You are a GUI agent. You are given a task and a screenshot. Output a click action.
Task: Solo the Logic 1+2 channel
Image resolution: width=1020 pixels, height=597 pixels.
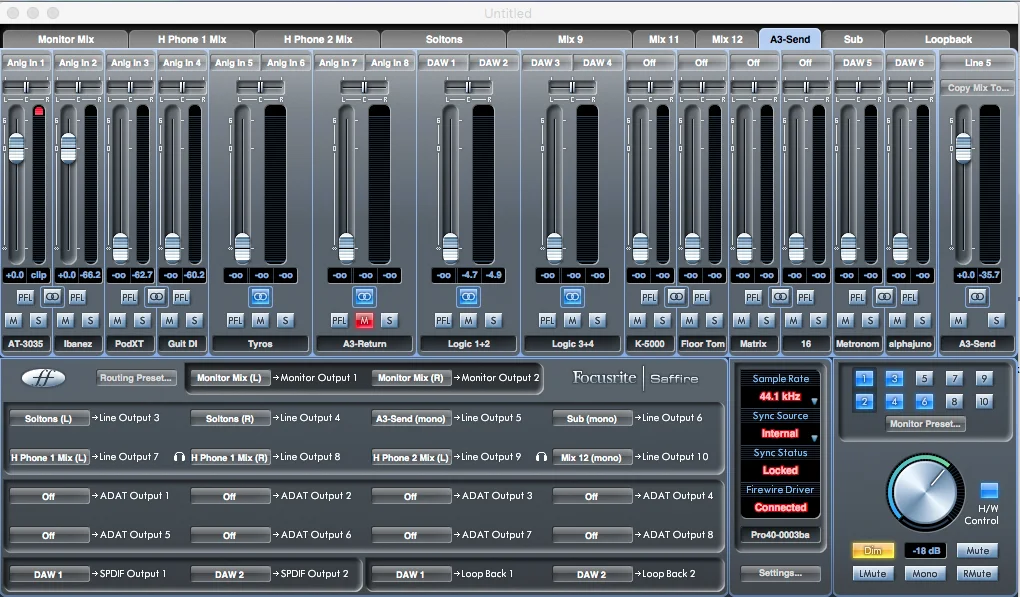[x=493, y=320]
